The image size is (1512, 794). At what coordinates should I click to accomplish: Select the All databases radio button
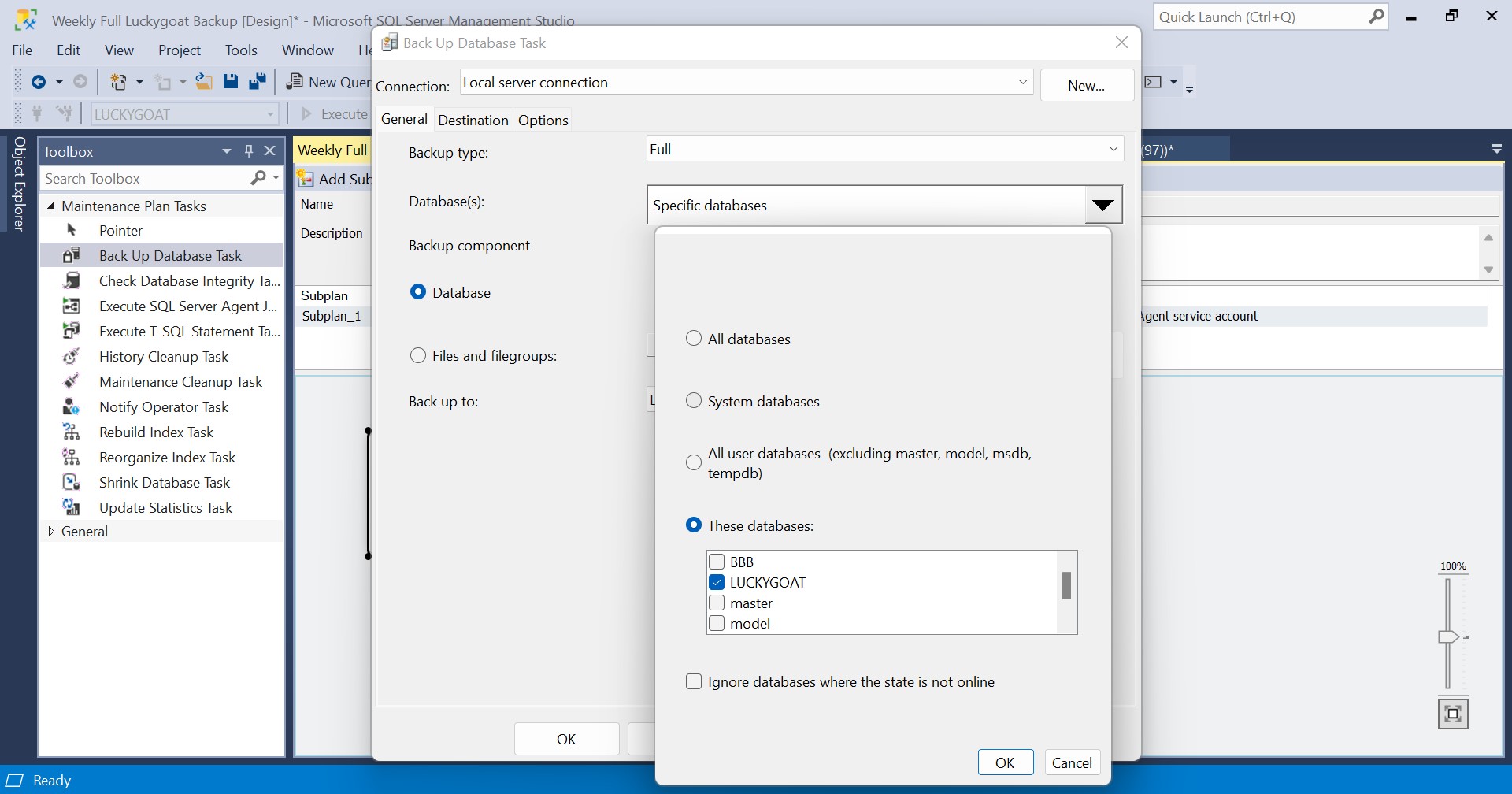pyautogui.click(x=694, y=339)
